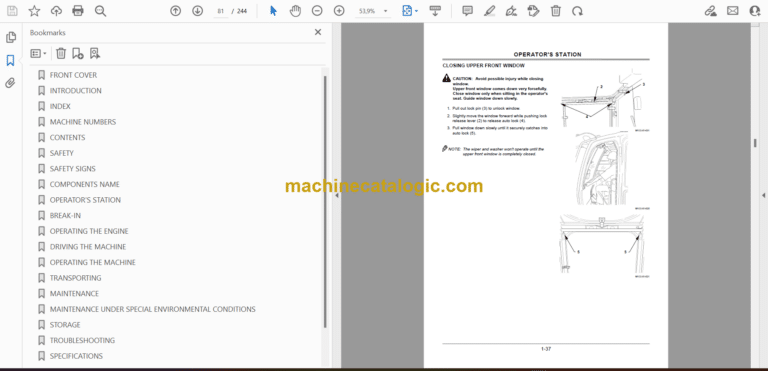Viewport: 768px width, 371px height.
Task: Click the share with others person icon
Action: [755, 11]
